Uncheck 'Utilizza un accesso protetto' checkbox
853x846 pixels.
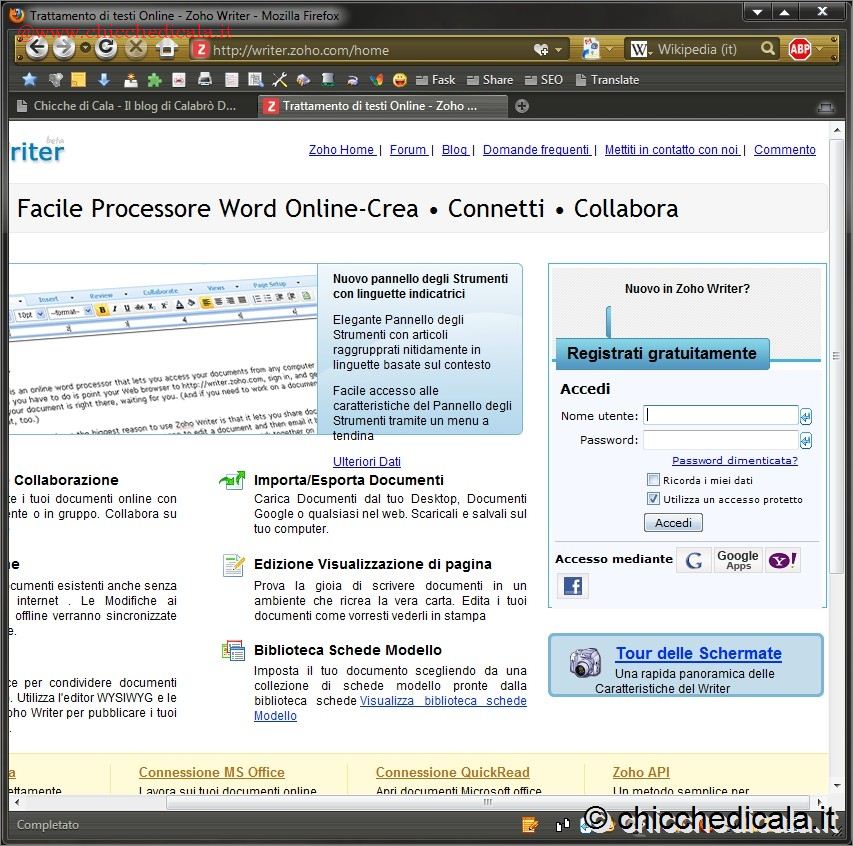click(653, 498)
